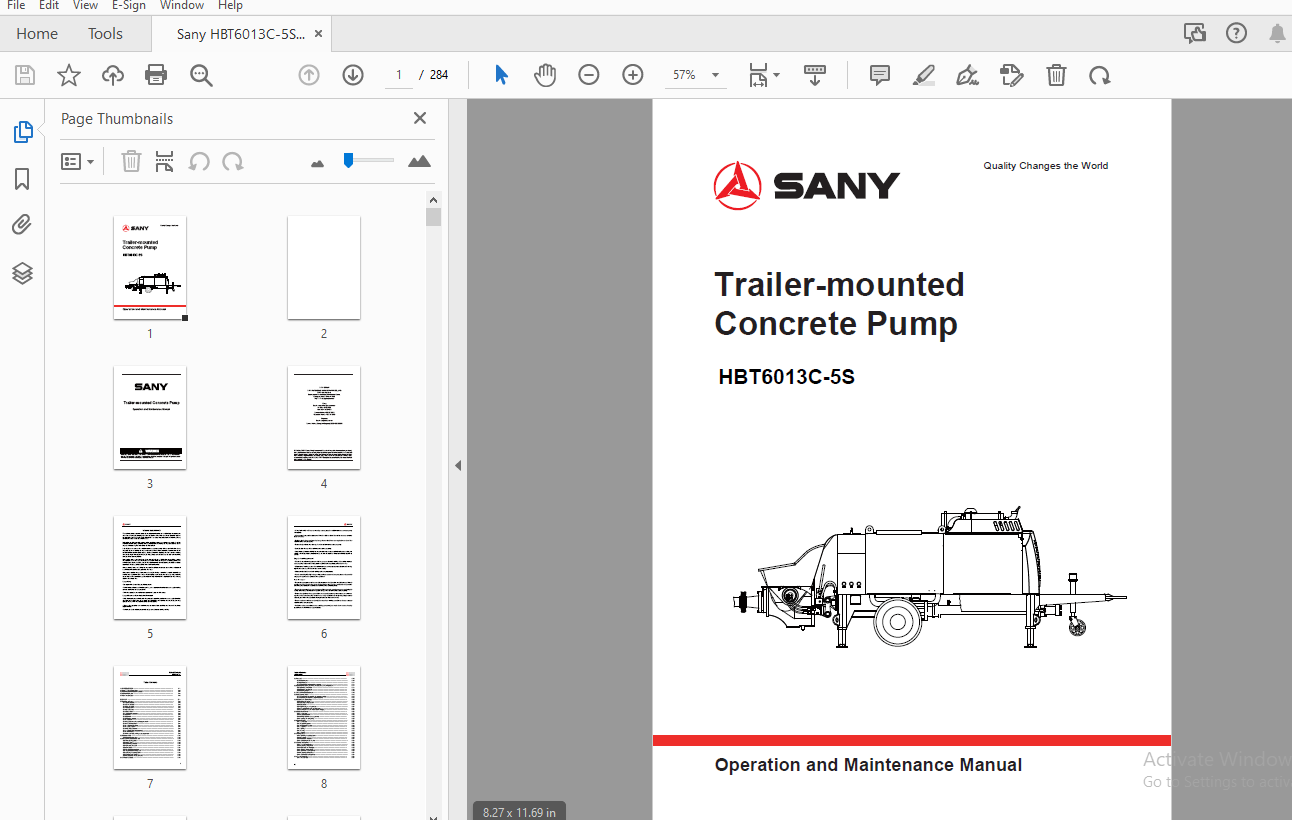
Task: Zoom out with minus icon
Action: coord(589,75)
